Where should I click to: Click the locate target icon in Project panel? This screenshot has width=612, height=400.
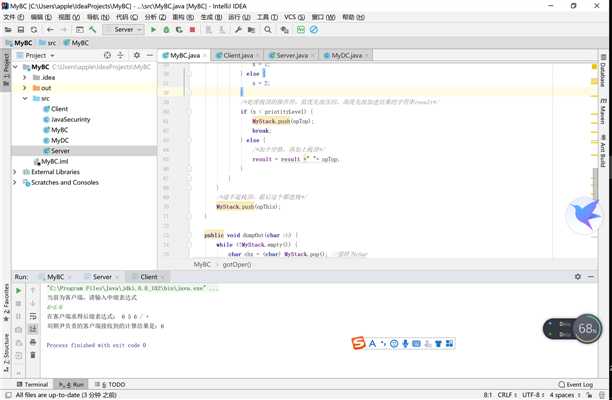[x=107, y=55]
